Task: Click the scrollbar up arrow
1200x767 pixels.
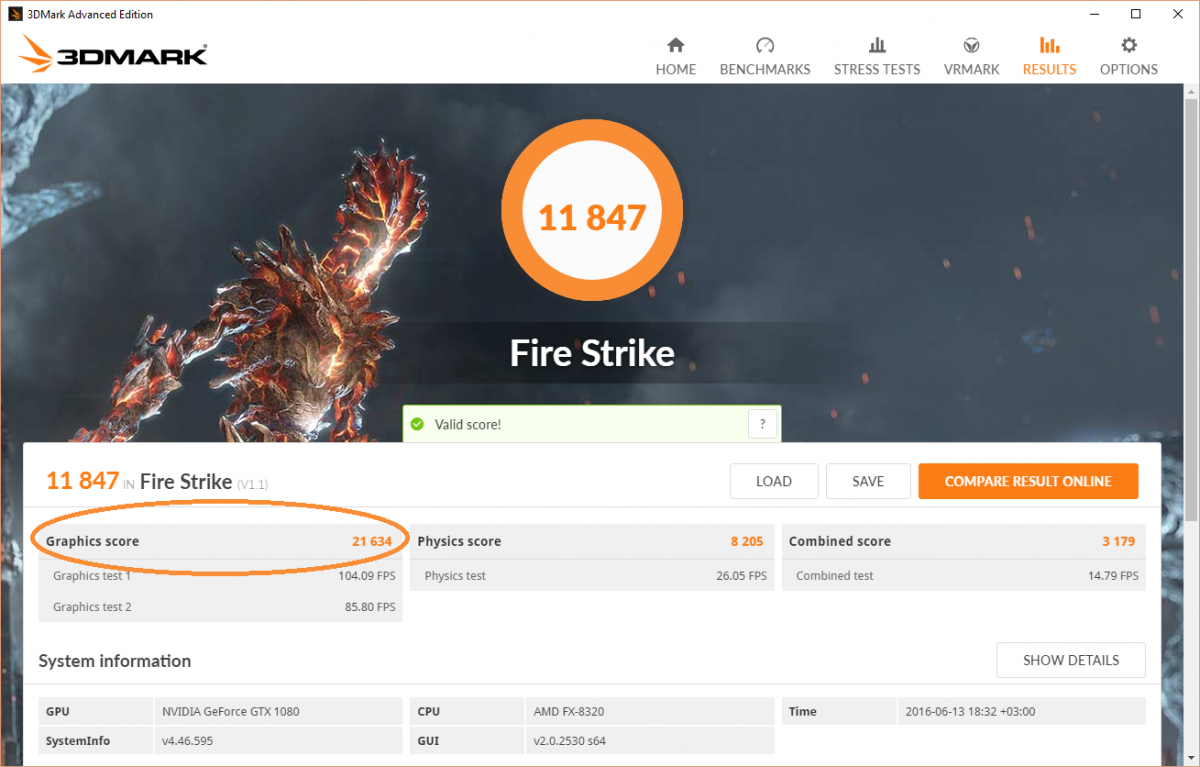Action: [x=1189, y=92]
